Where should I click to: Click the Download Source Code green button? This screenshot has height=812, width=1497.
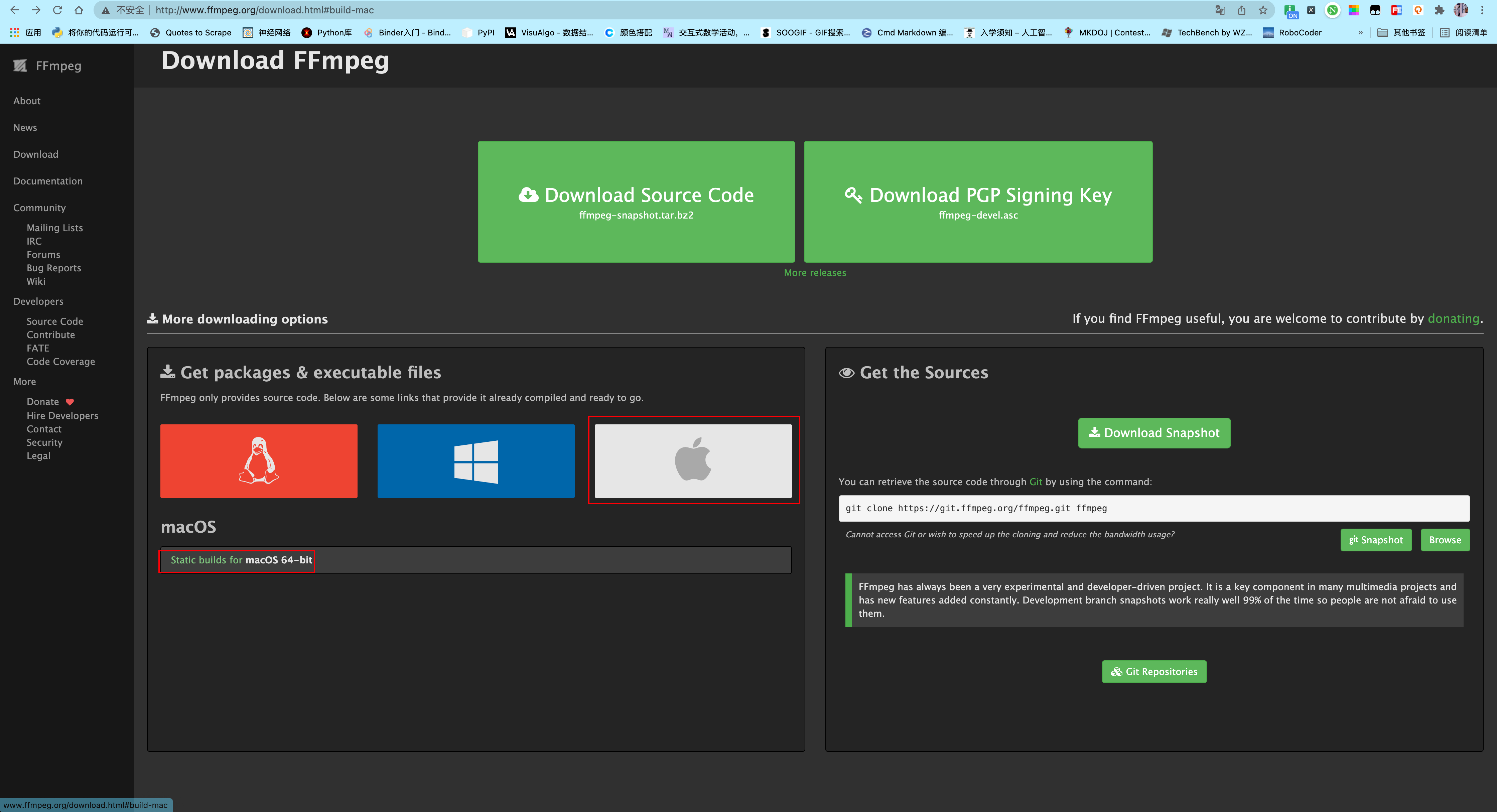pyautogui.click(x=636, y=202)
